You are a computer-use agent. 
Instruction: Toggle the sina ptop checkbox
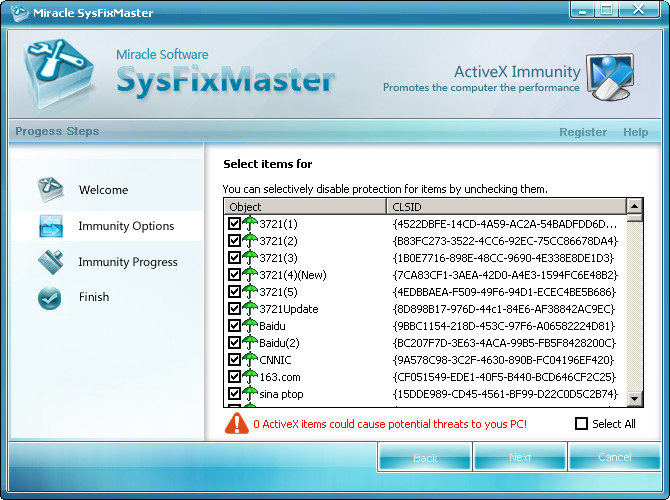[234, 394]
